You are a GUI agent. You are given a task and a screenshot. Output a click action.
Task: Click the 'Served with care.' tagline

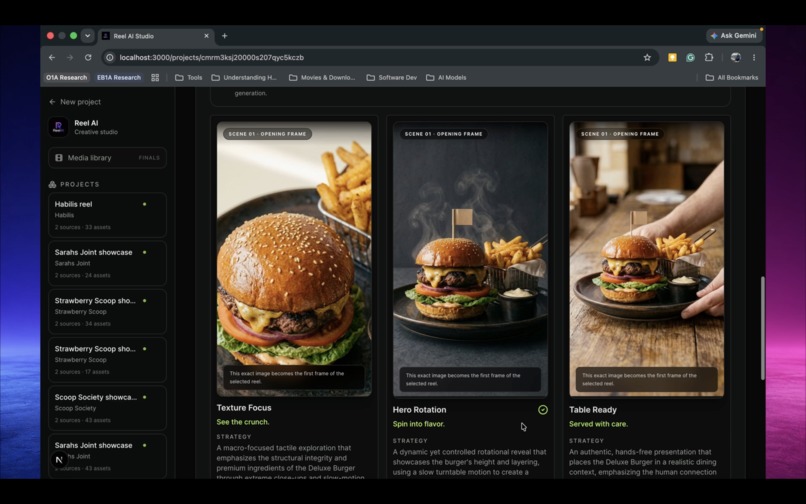coord(598,424)
